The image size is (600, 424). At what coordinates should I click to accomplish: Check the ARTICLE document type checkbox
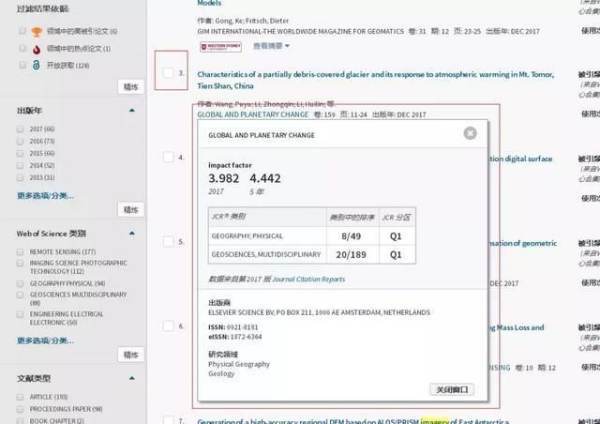pos(20,397)
